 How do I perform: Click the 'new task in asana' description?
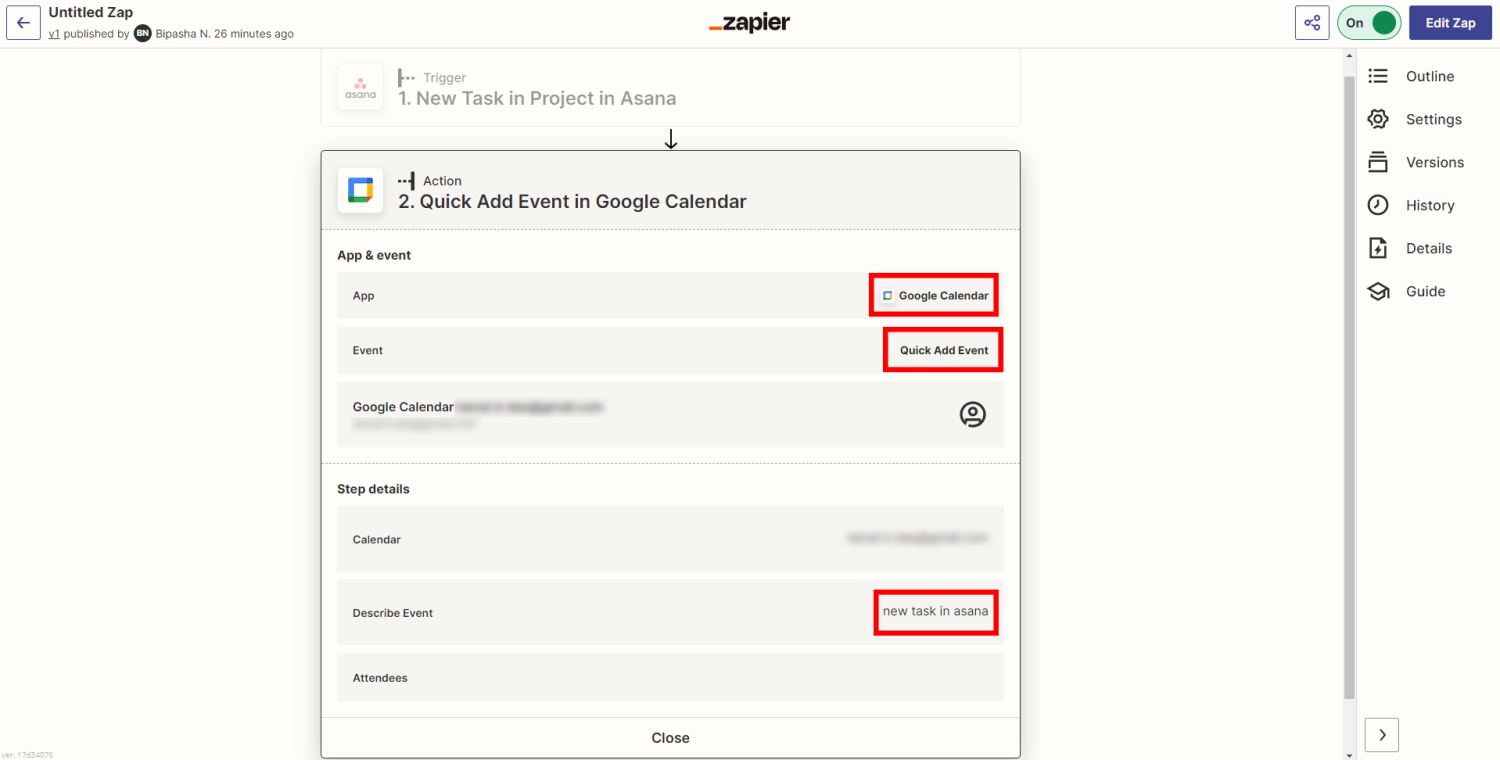click(x=935, y=611)
